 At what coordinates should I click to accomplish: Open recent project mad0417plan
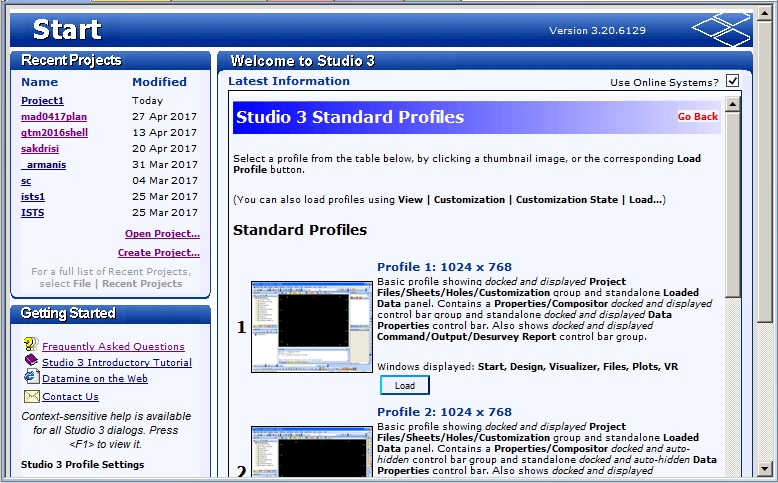pos(54,117)
